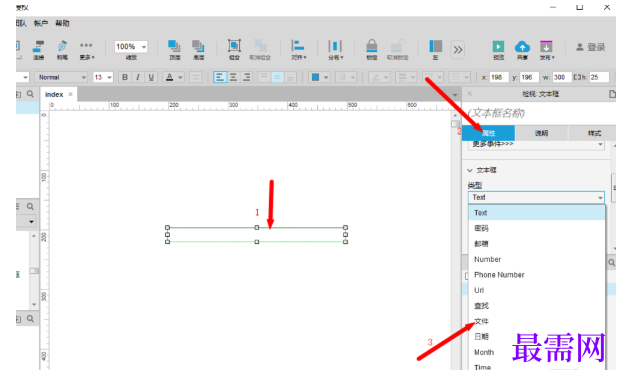Choose Number from type list
Screen dimensions: 624x379
[x=536, y=259]
